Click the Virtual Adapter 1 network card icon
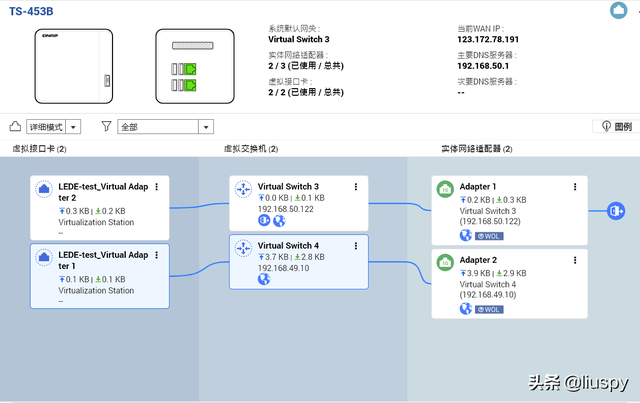The height and width of the screenshot is (403, 640). (x=44, y=257)
